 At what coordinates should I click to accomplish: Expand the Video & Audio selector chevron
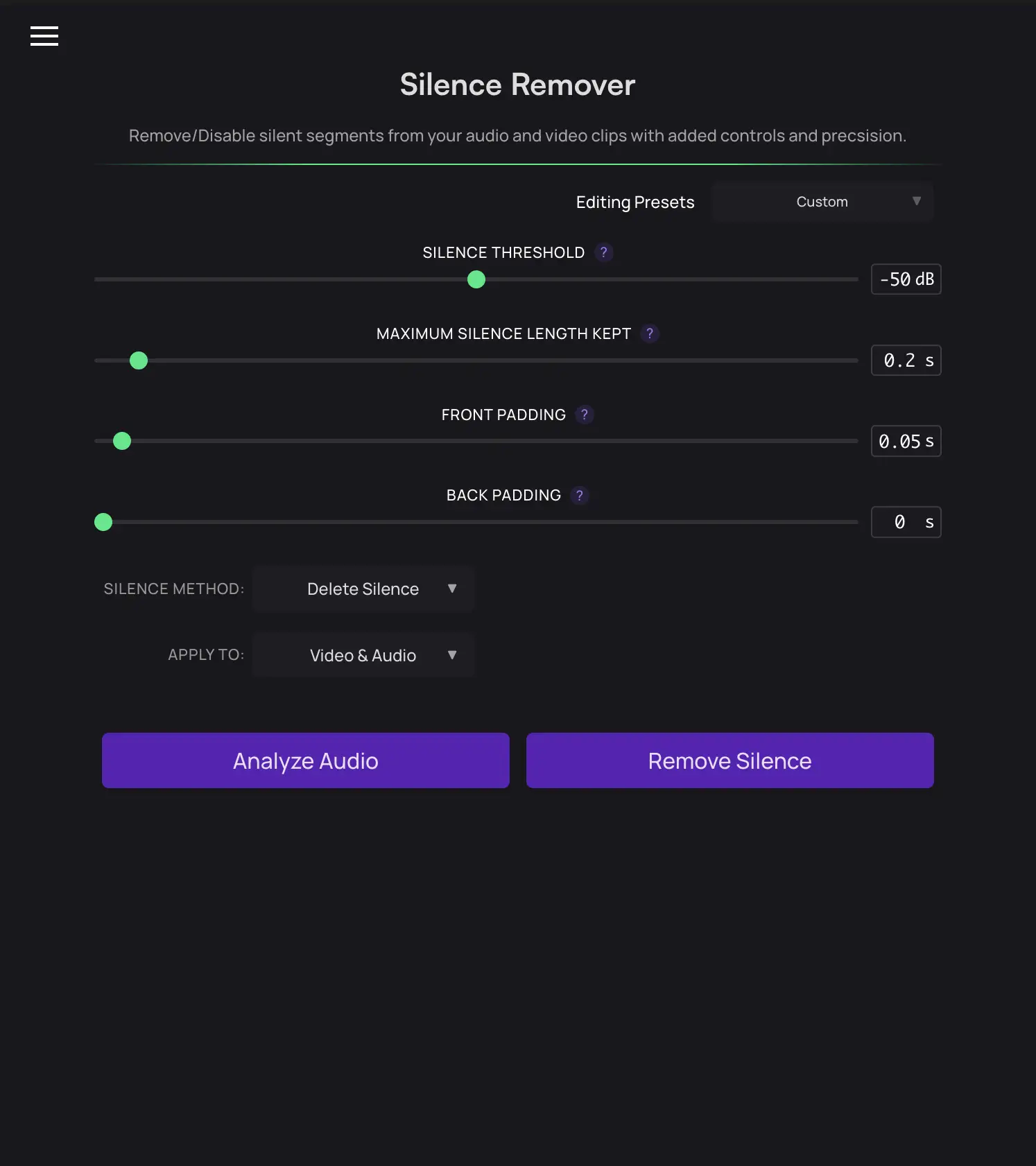click(x=452, y=654)
